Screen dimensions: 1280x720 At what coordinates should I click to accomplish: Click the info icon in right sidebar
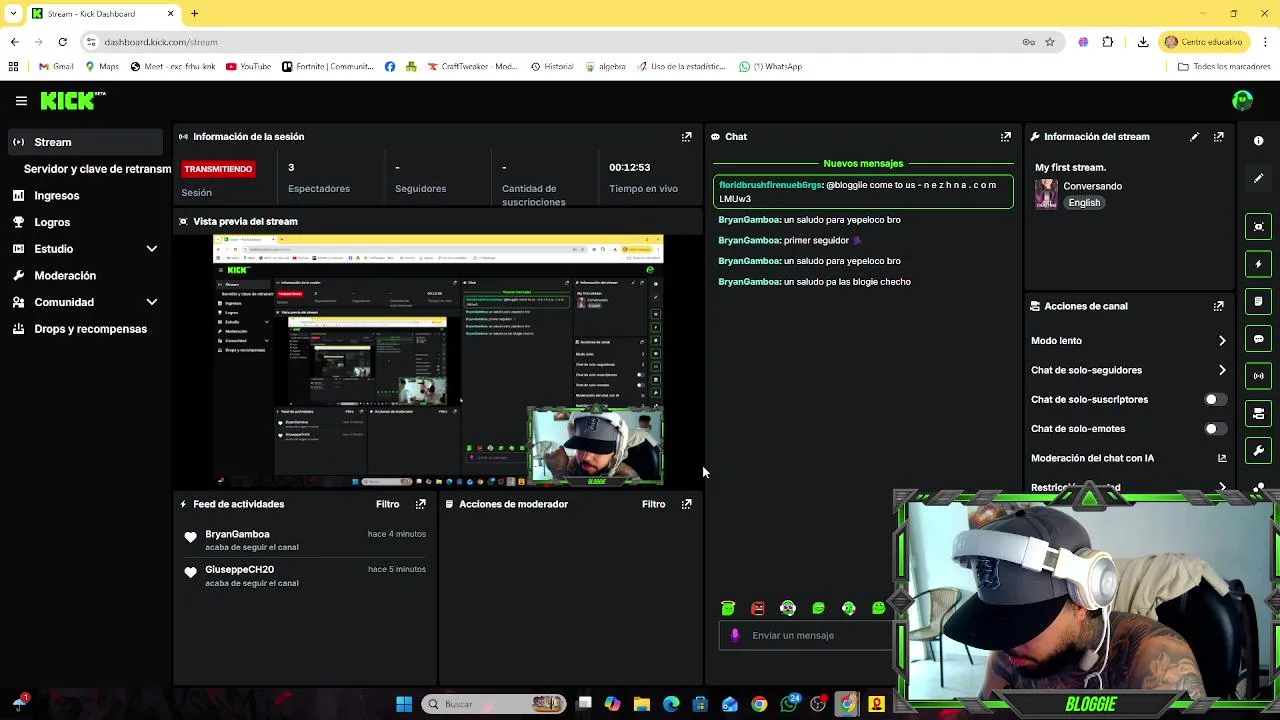point(1259,141)
